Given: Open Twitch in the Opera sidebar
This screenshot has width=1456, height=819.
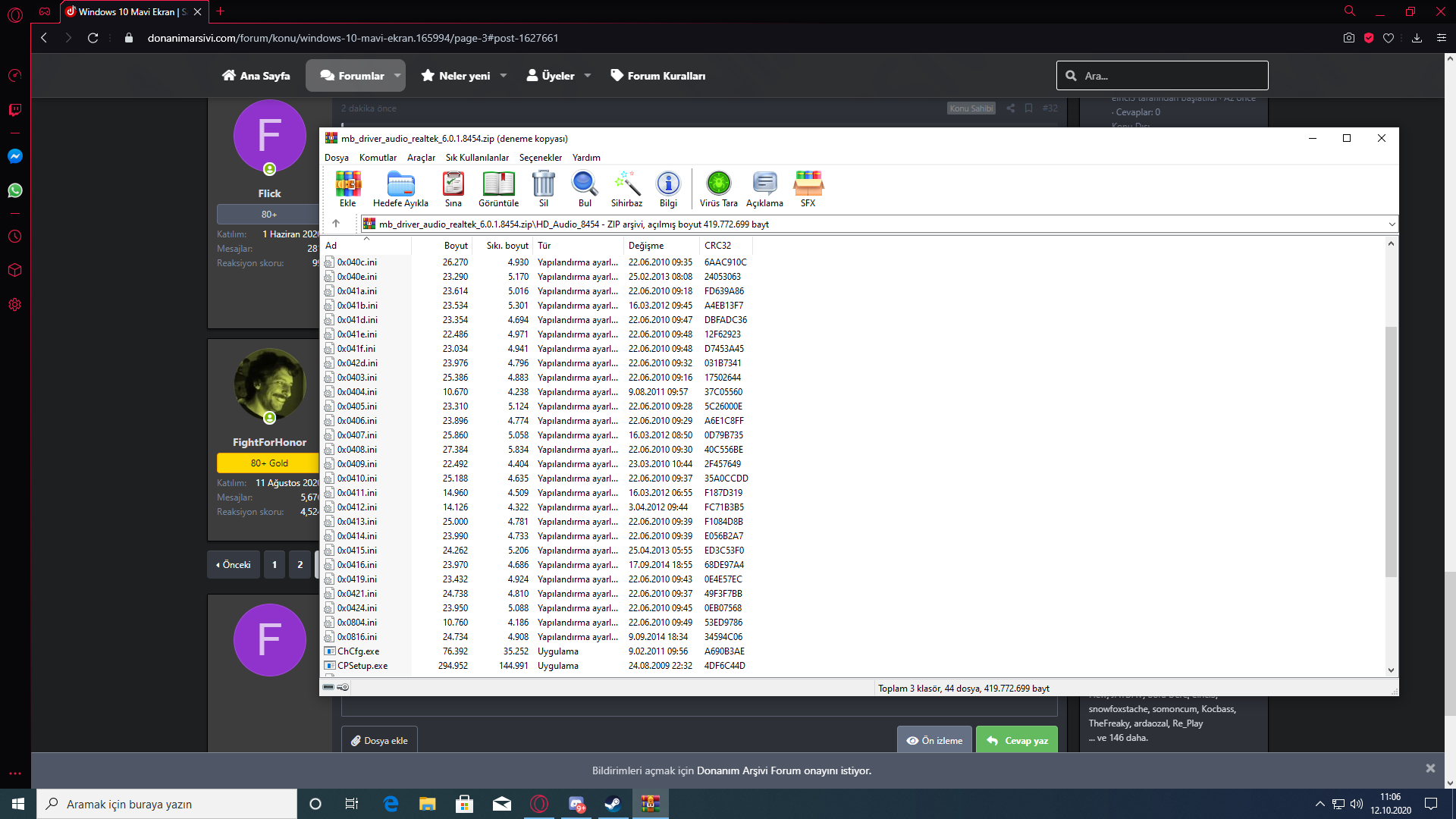Looking at the screenshot, I should pyautogui.click(x=15, y=110).
